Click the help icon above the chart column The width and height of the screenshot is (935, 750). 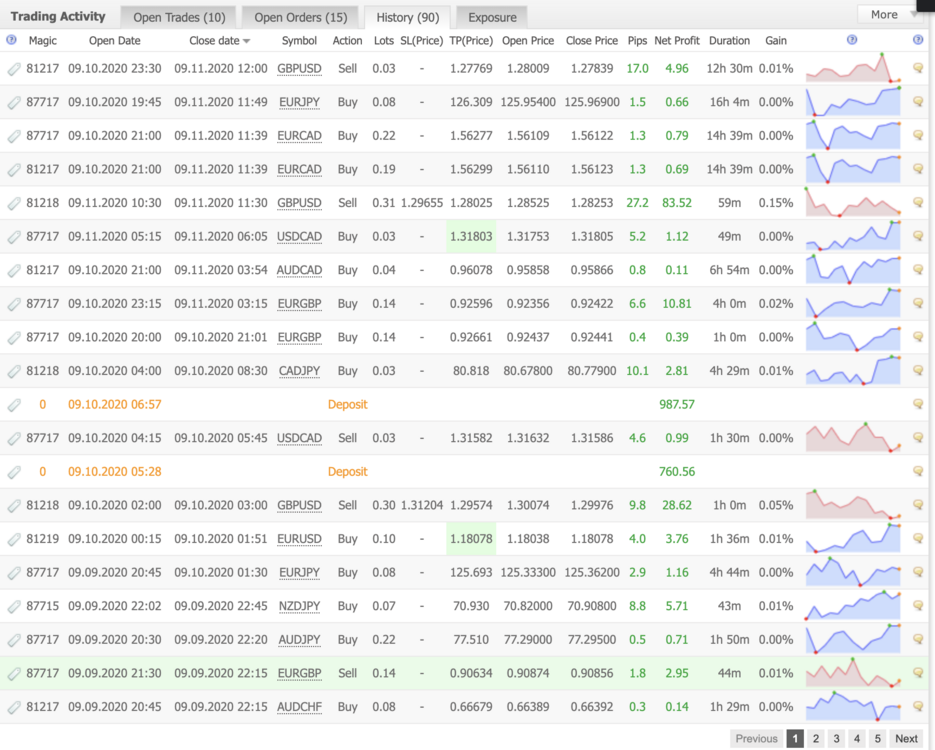pos(852,39)
